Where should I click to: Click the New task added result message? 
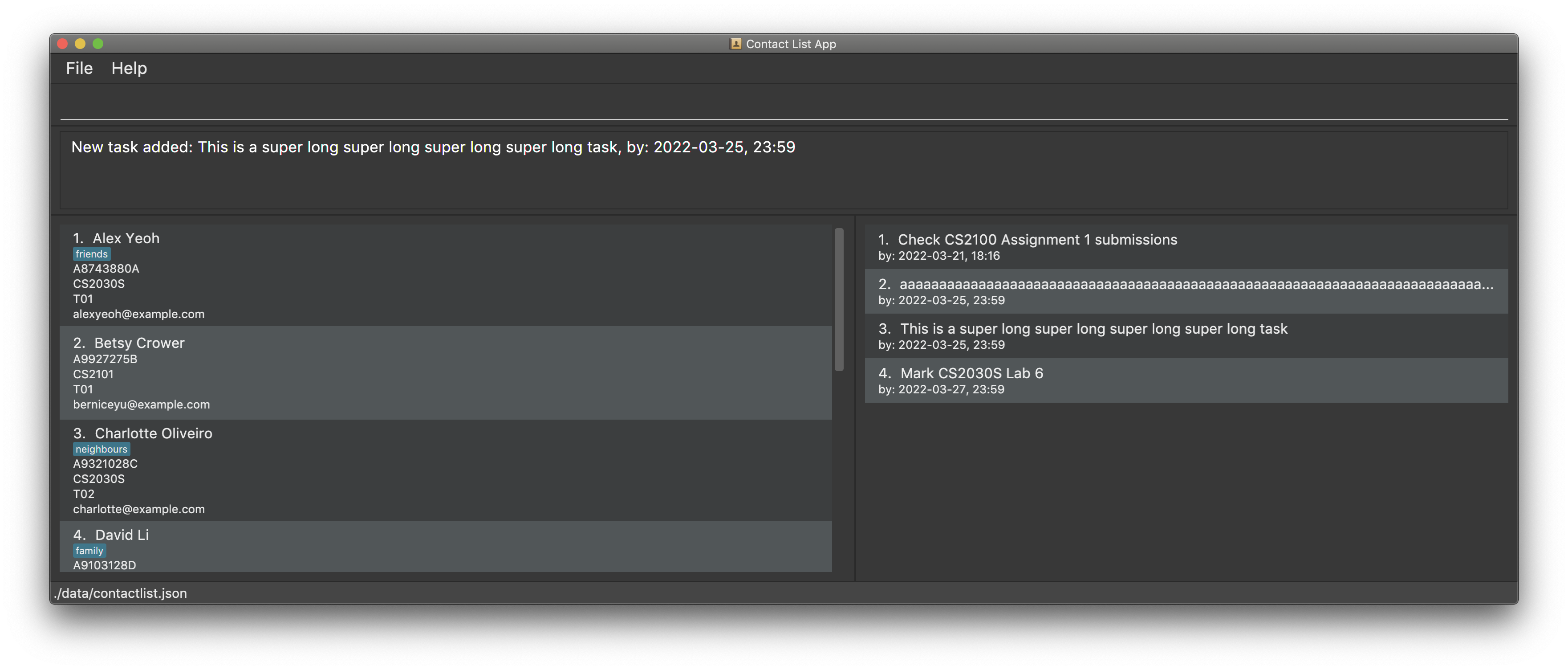pos(433,147)
